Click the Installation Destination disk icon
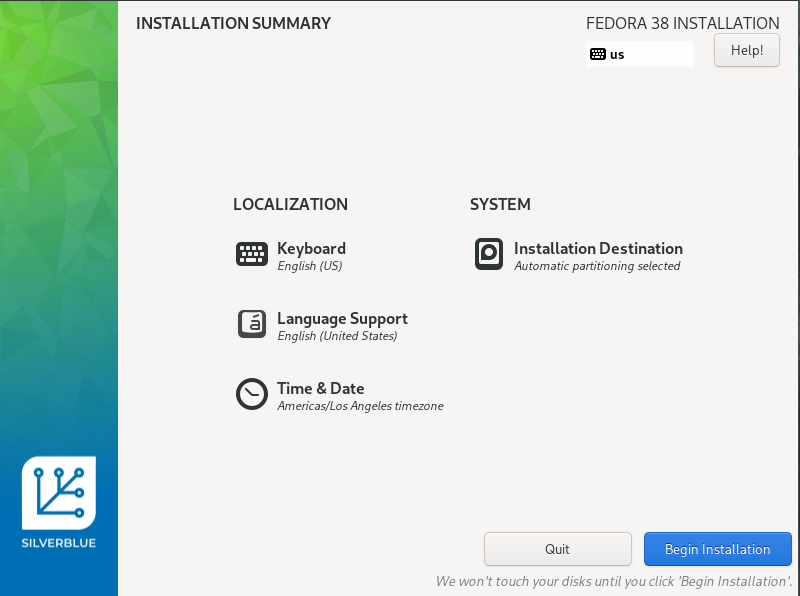The height and width of the screenshot is (596, 800). pos(489,254)
